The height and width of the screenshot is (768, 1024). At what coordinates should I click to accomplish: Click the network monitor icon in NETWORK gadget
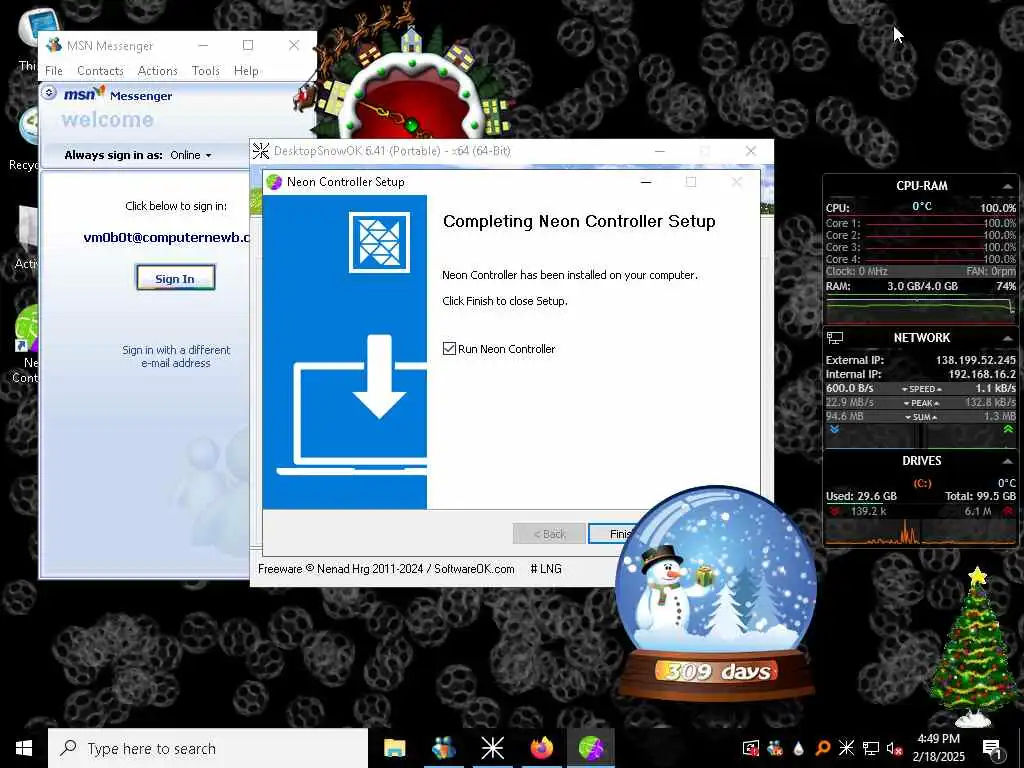coord(835,338)
